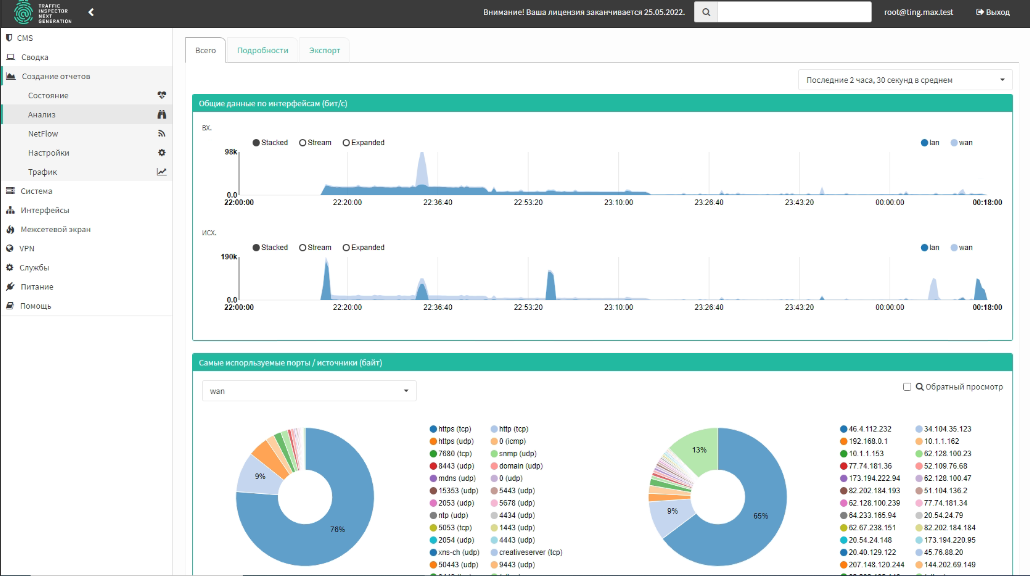
Task: Click the gear icon beside Настройки
Action: click(x=161, y=153)
